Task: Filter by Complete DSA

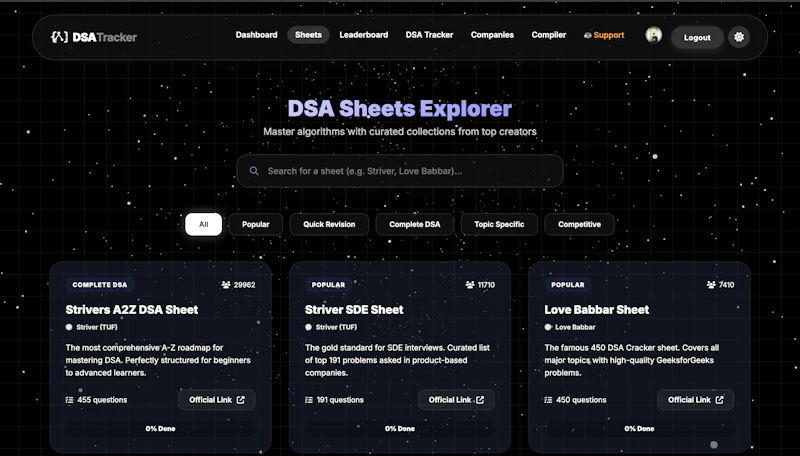Action: tap(414, 224)
